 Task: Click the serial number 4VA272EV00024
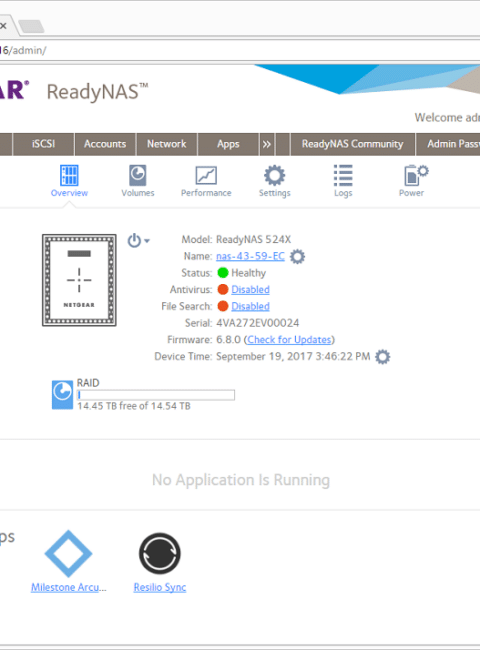tap(257, 323)
